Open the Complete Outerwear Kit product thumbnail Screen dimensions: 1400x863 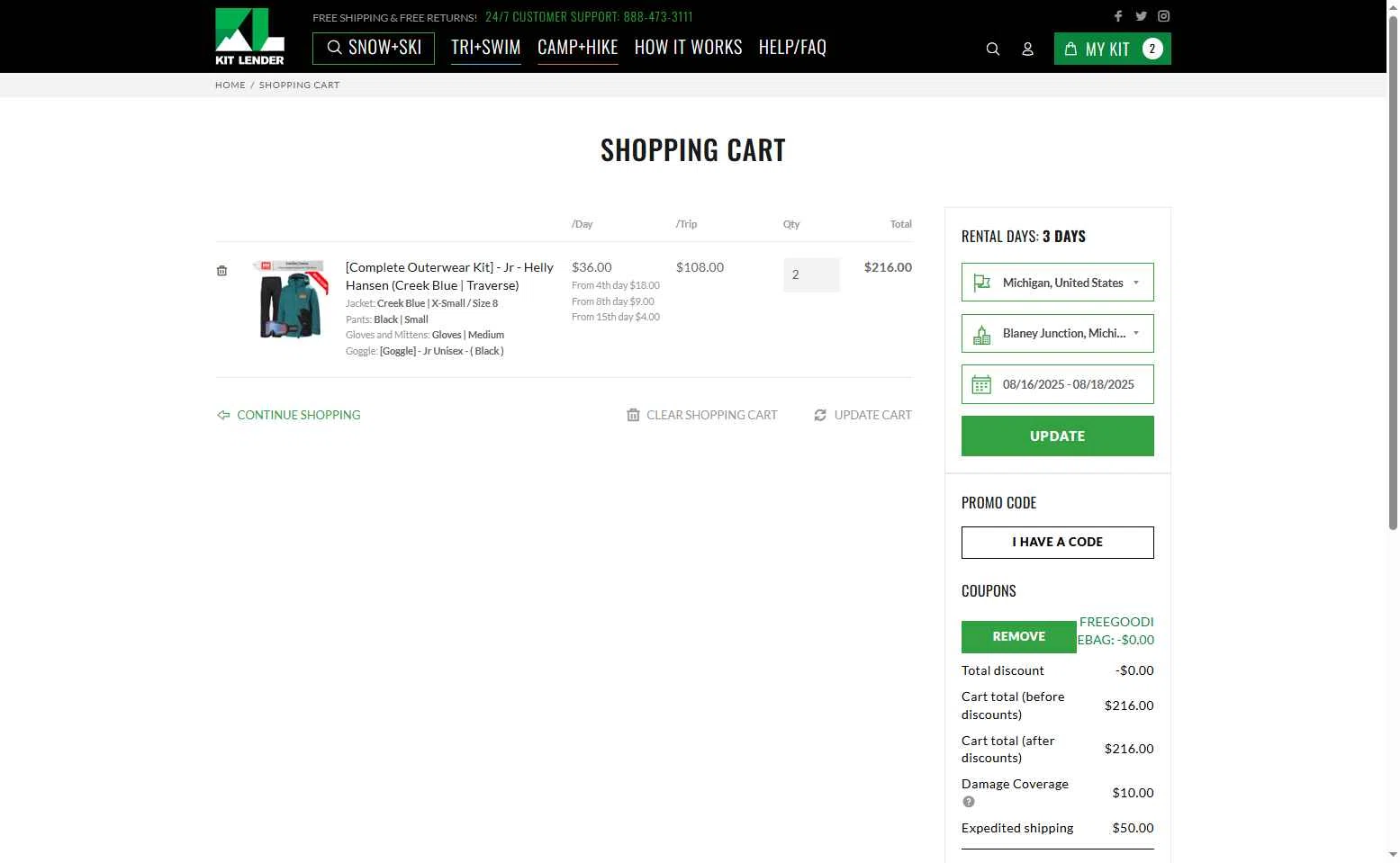tap(291, 299)
